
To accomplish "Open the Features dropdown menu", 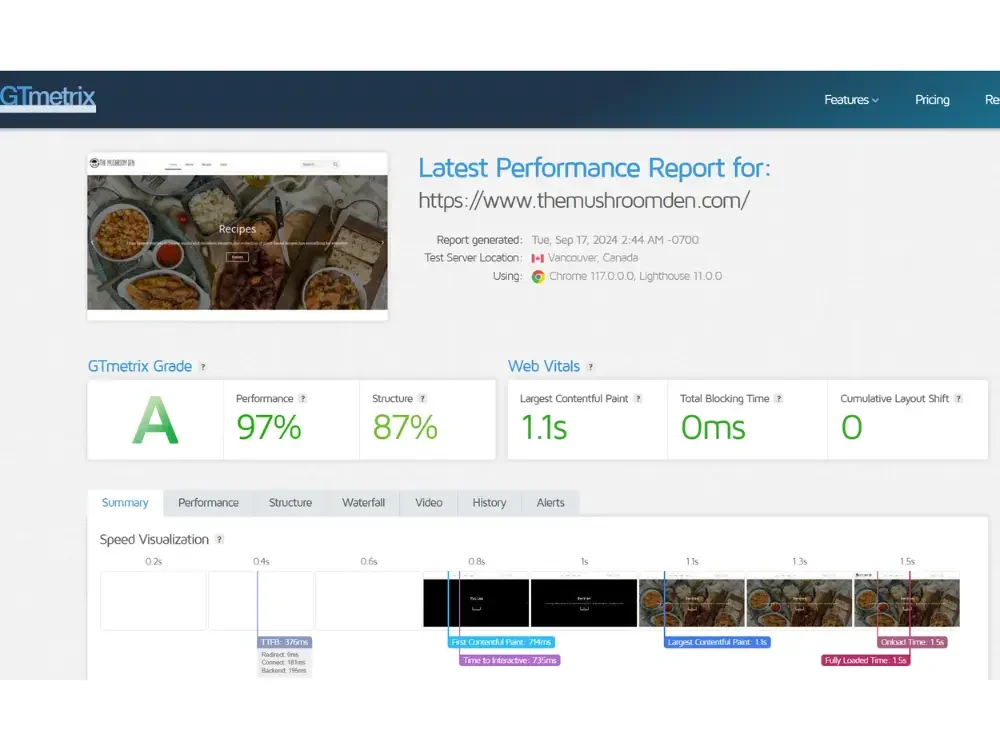I will [851, 100].
